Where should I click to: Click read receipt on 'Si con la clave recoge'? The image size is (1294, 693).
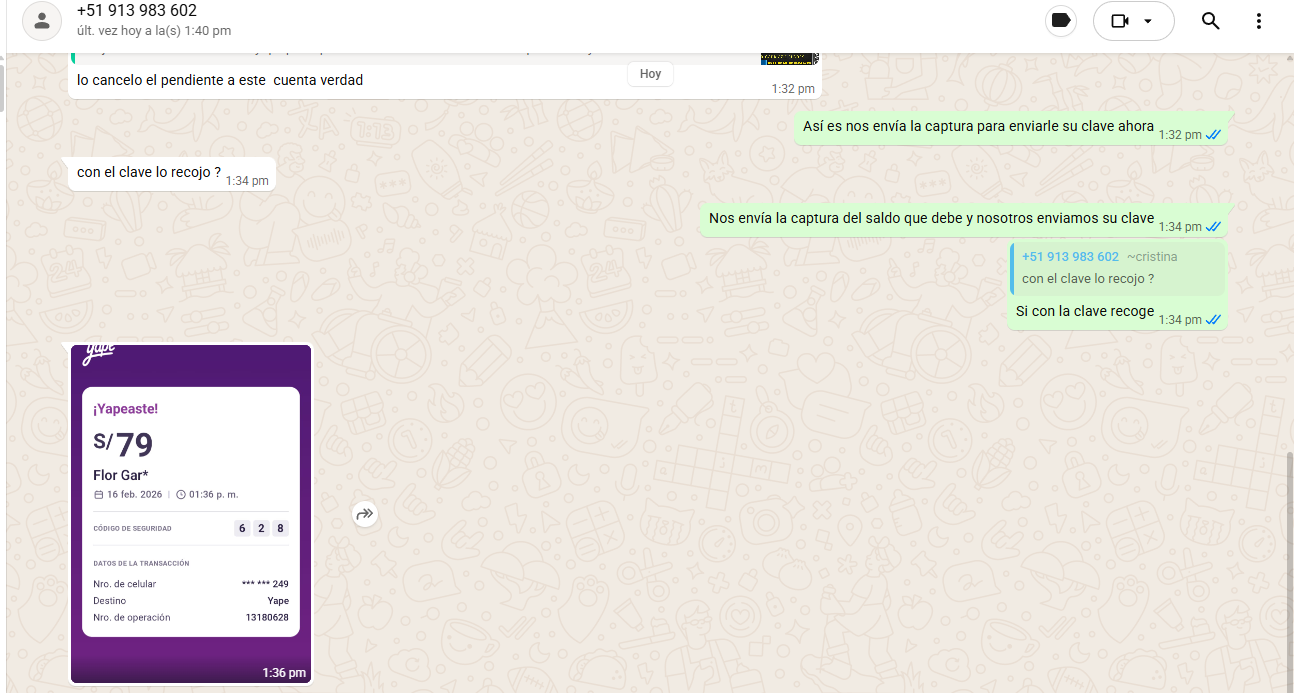tap(1213, 320)
